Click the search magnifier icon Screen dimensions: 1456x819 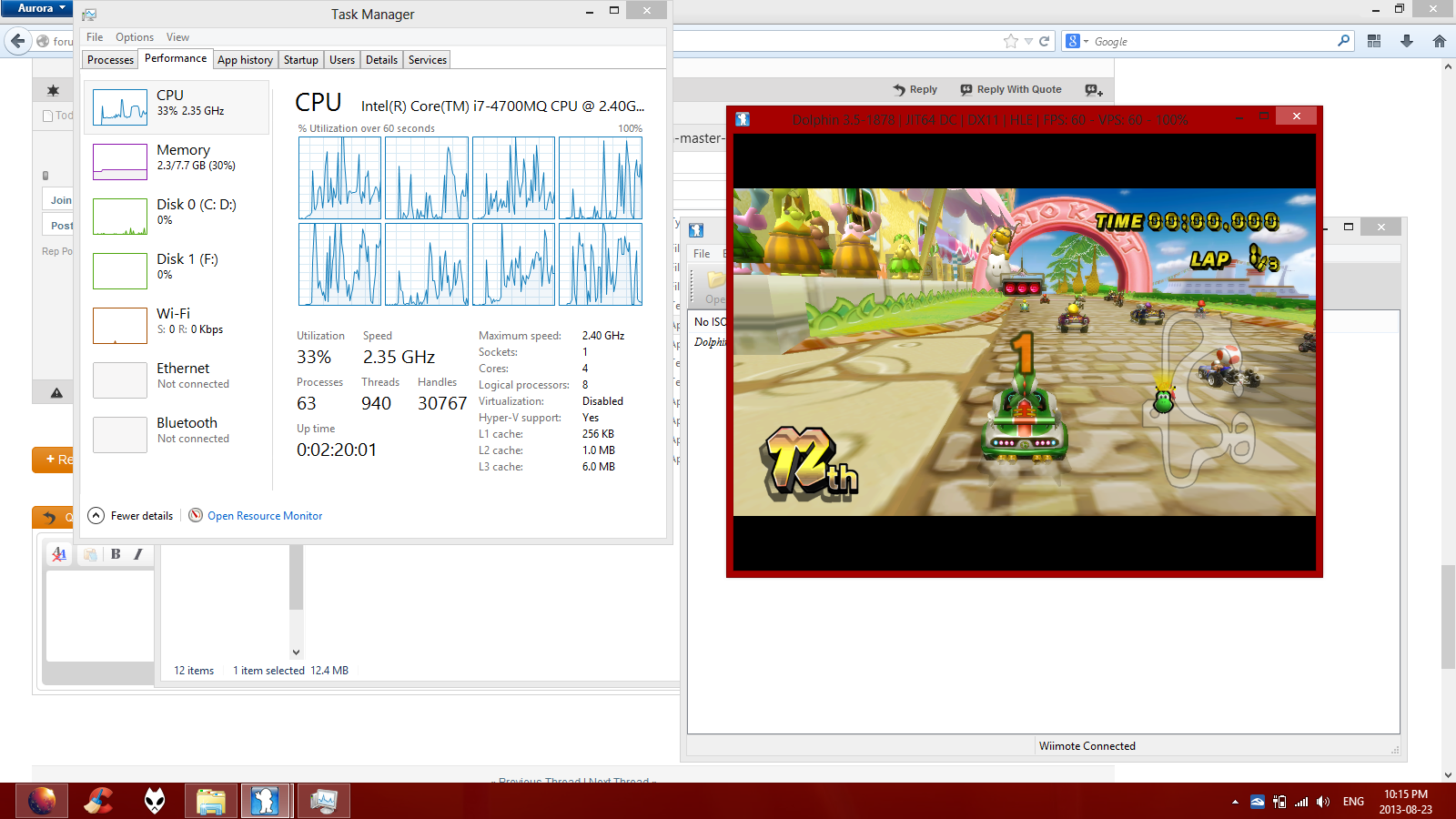[x=1343, y=41]
